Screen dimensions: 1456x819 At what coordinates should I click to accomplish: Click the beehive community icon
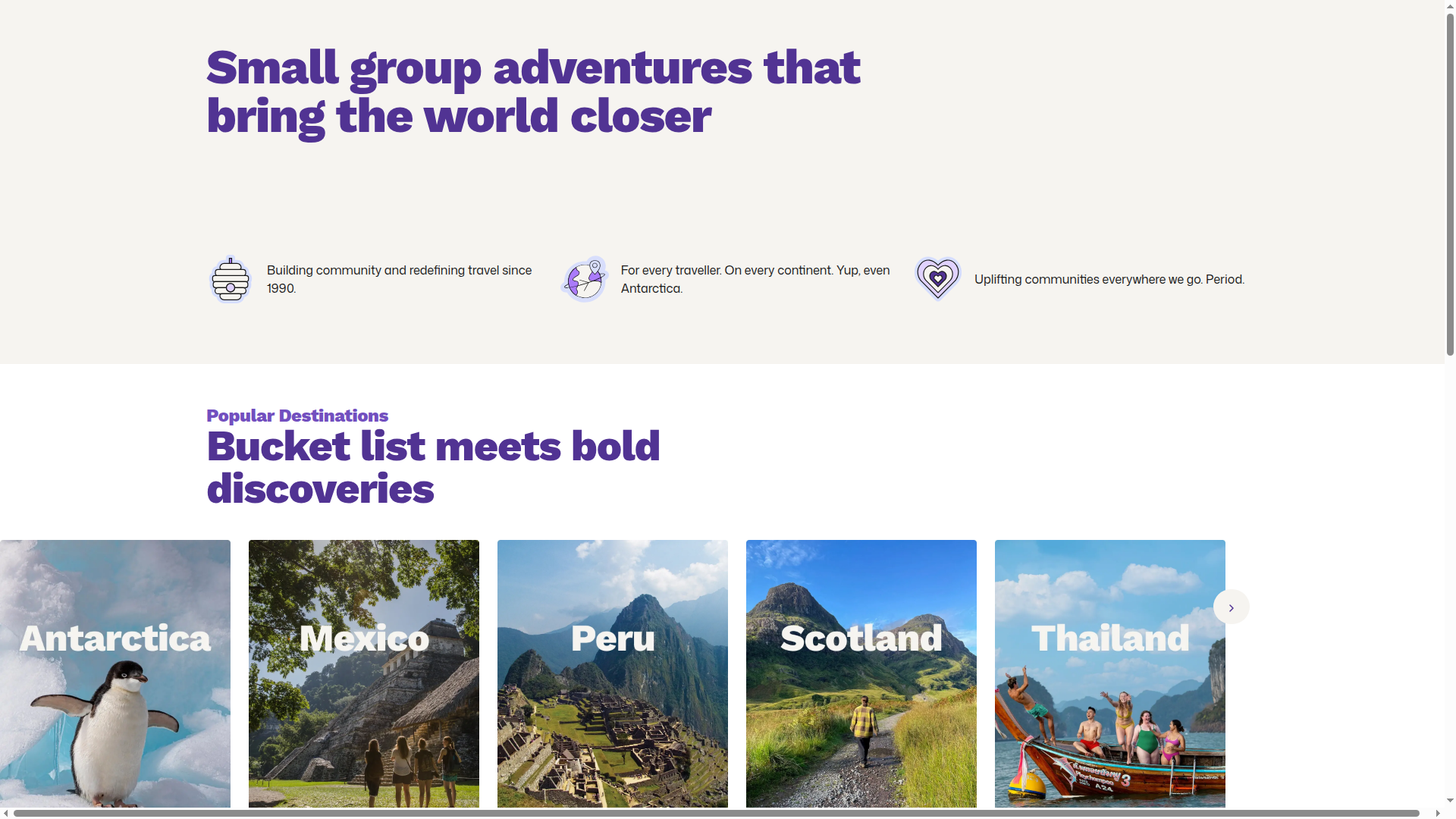click(230, 279)
